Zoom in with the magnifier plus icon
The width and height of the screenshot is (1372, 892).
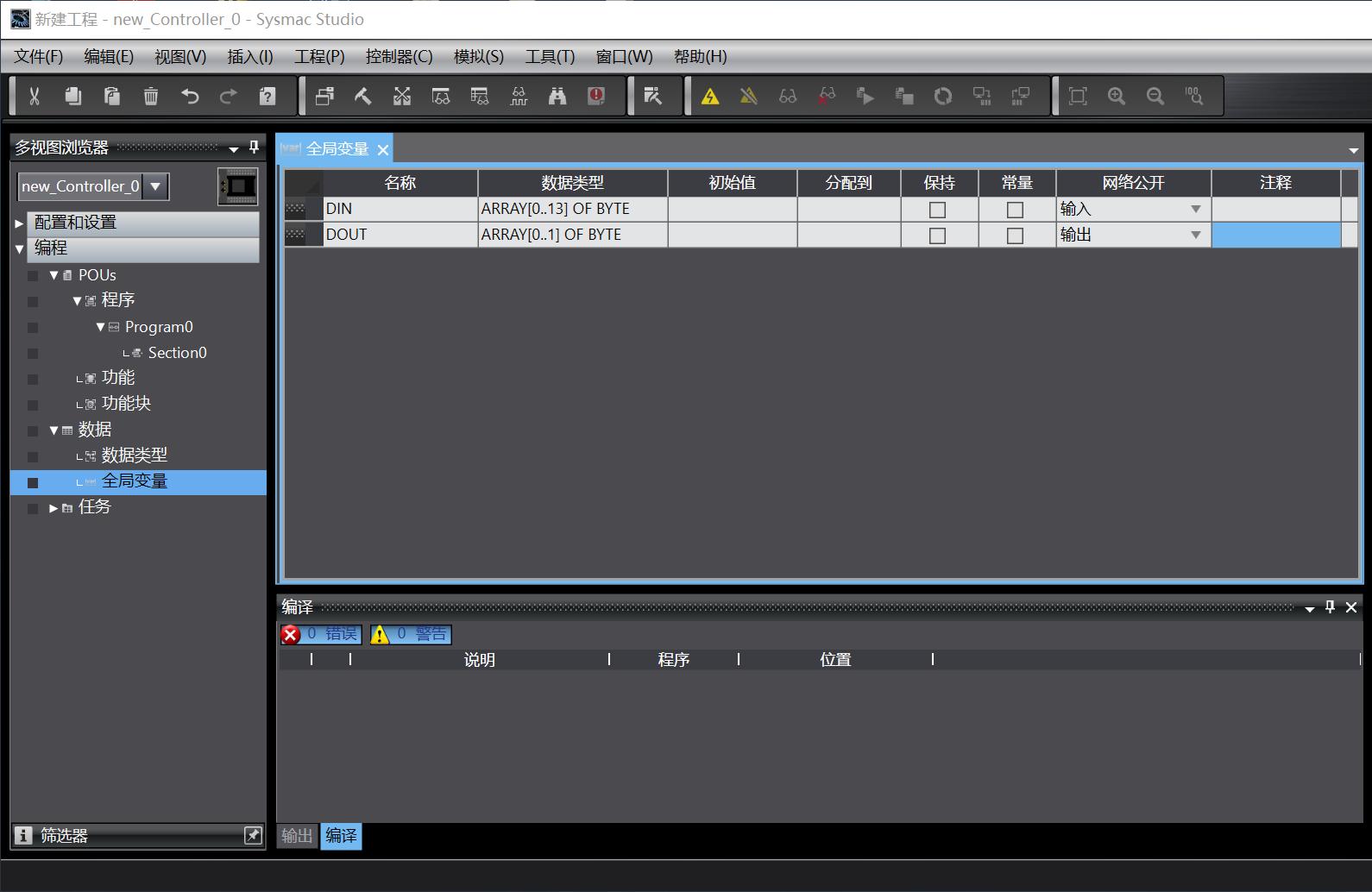click(x=1117, y=96)
